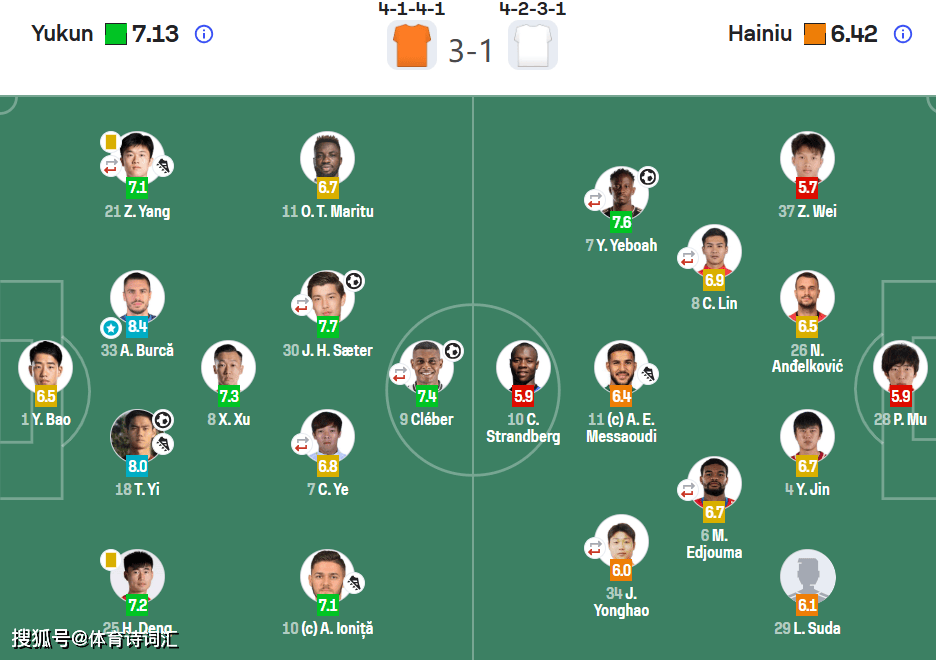This screenshot has height=660, width=936.
Task: Open O. T. Maritu's player photo
Action: (x=327, y=157)
